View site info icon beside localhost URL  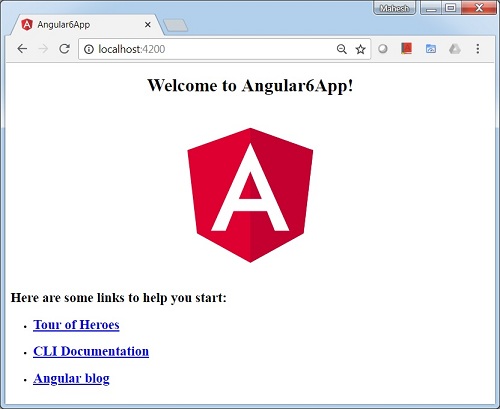pos(89,49)
